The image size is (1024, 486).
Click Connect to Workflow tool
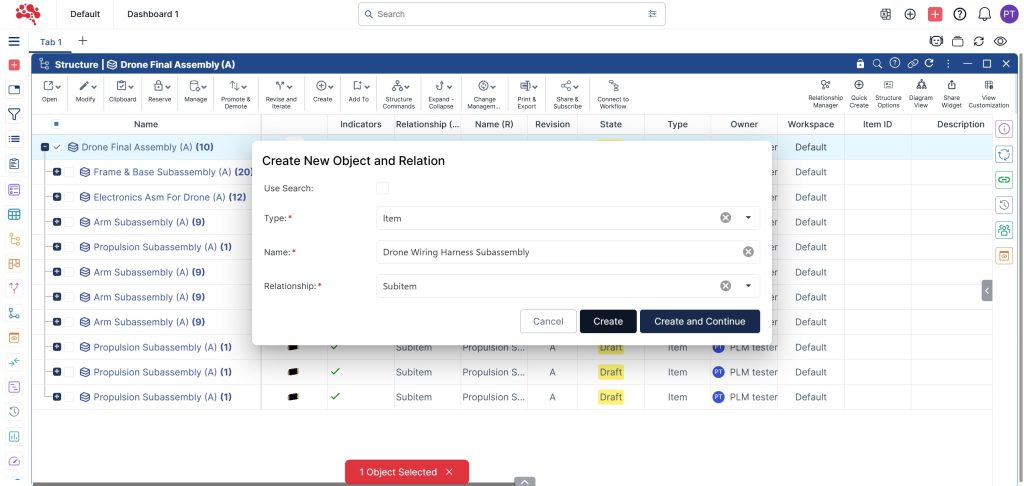pos(613,94)
